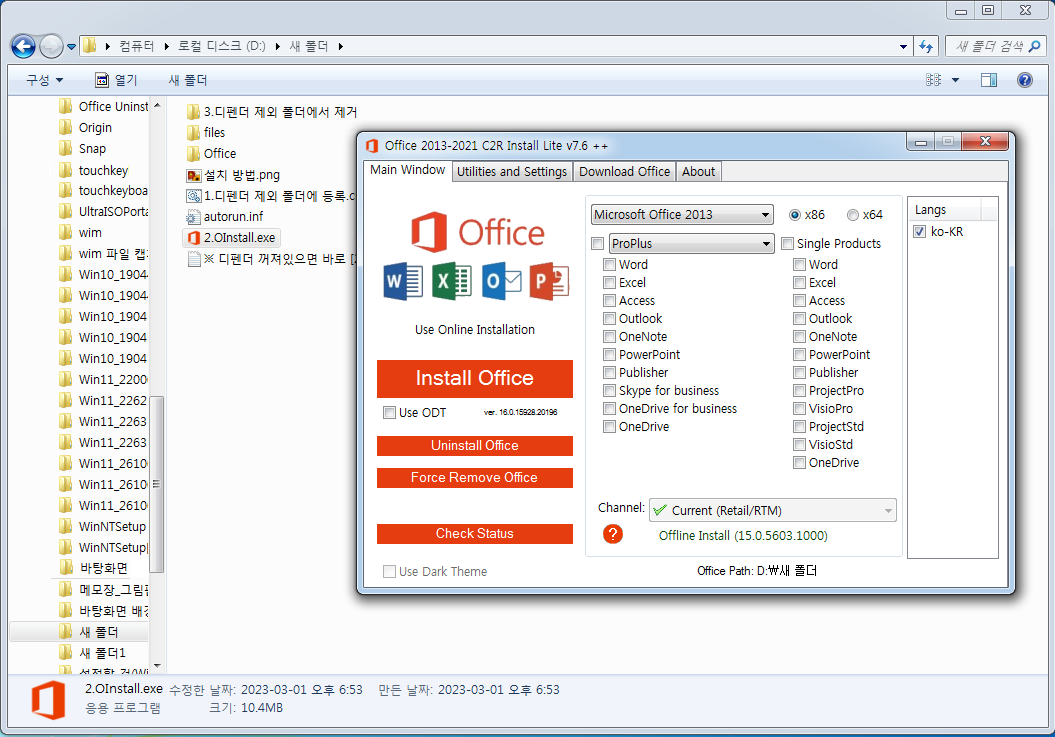Open recent locations dropdown beside nav arrows
Image resolution: width=1055 pixels, height=737 pixels.
click(71, 47)
